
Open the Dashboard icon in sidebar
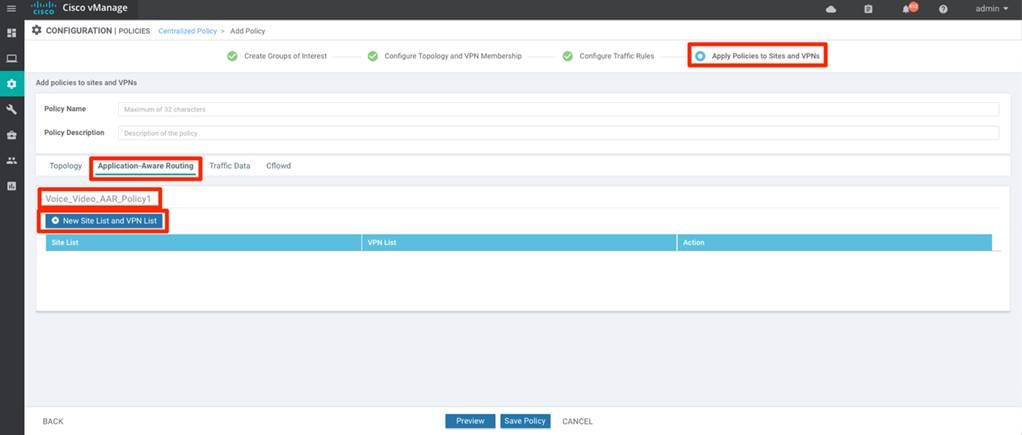11,33
